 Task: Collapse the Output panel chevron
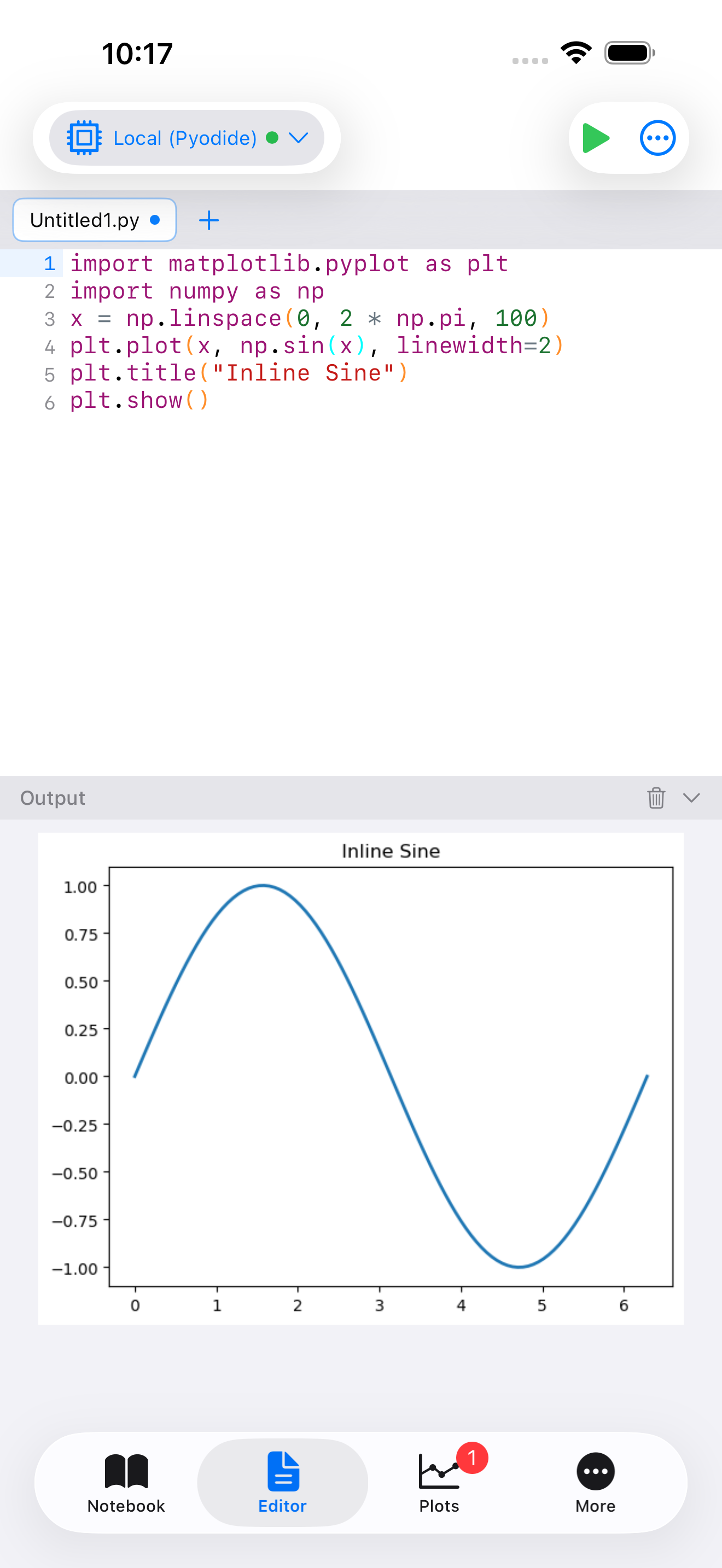point(691,798)
